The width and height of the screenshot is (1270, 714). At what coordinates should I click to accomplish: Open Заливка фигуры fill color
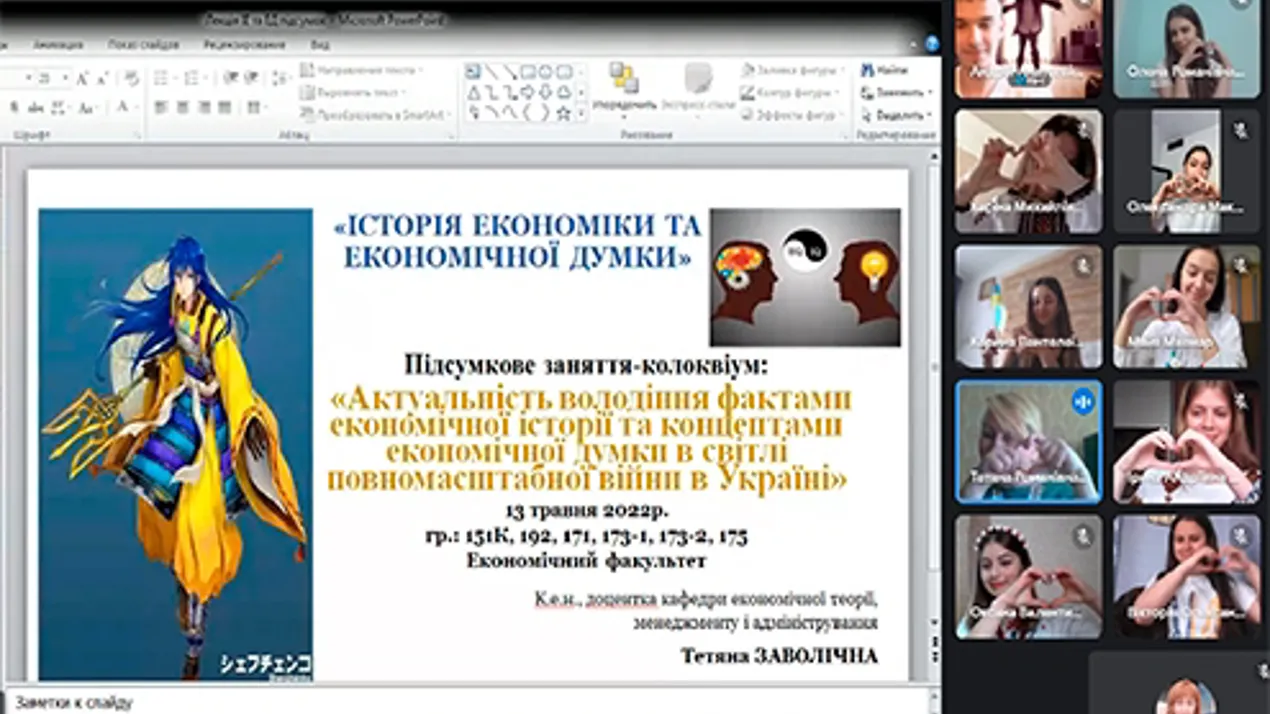791,71
